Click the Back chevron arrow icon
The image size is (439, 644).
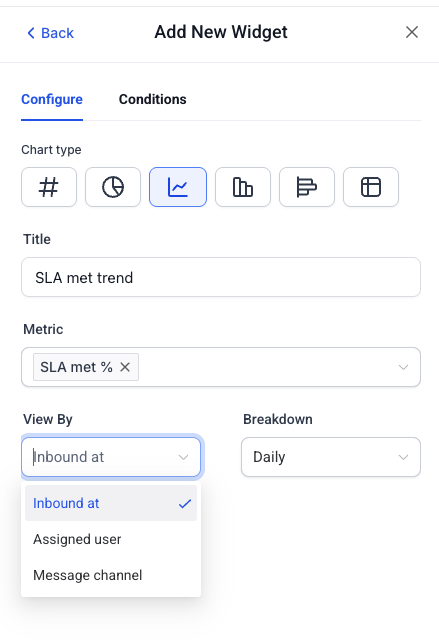[31, 33]
